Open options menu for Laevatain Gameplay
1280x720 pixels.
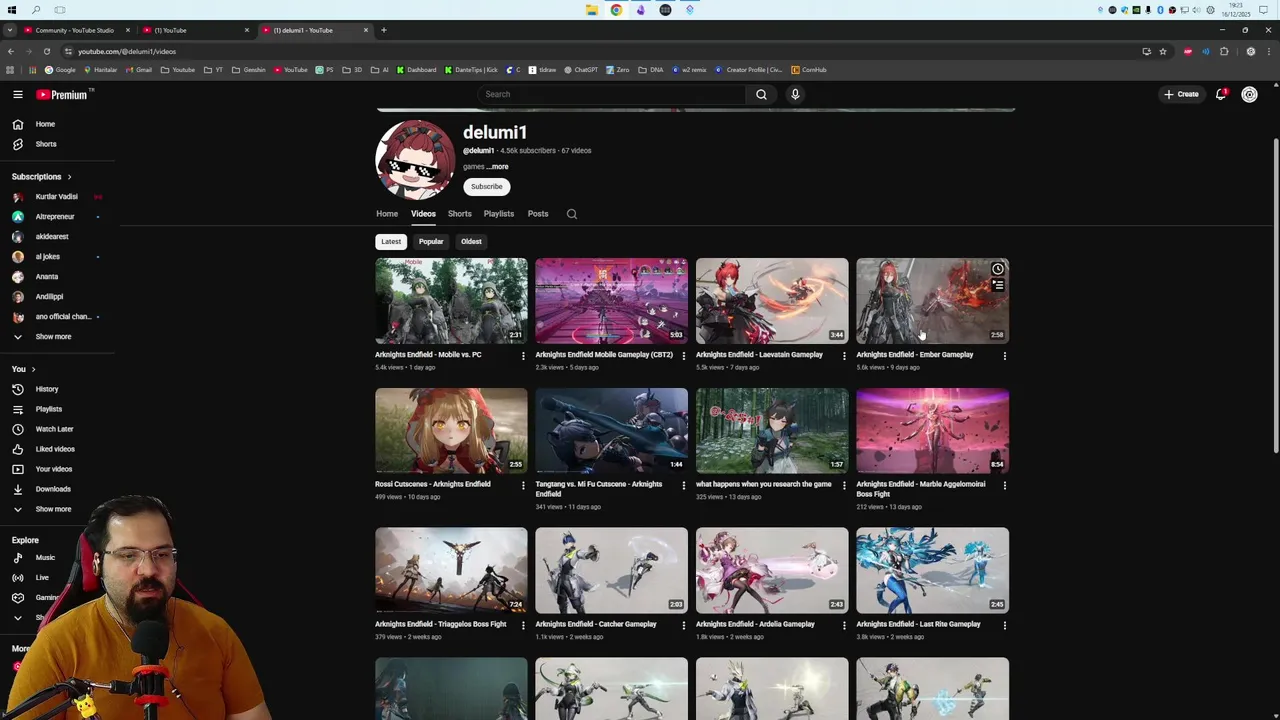tap(844, 356)
